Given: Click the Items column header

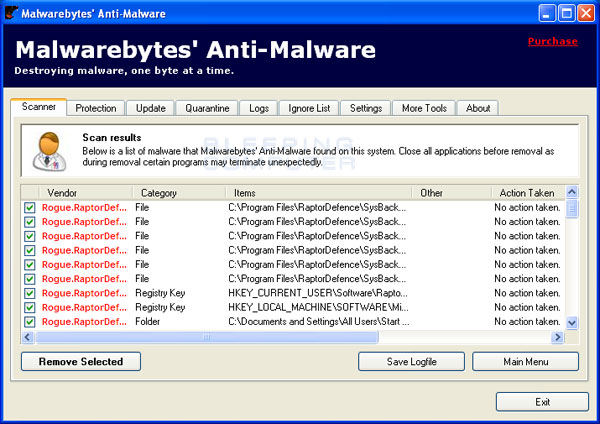Looking at the screenshot, I should tap(318, 193).
